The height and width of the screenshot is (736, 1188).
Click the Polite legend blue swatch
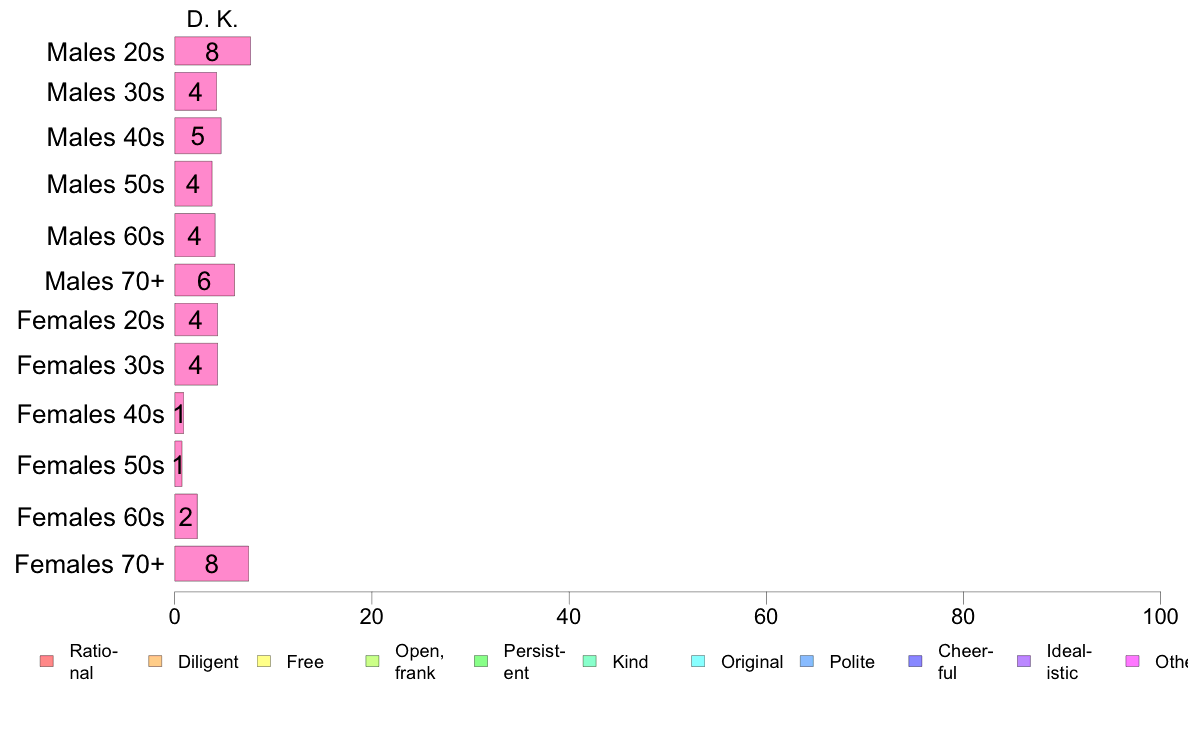click(807, 661)
